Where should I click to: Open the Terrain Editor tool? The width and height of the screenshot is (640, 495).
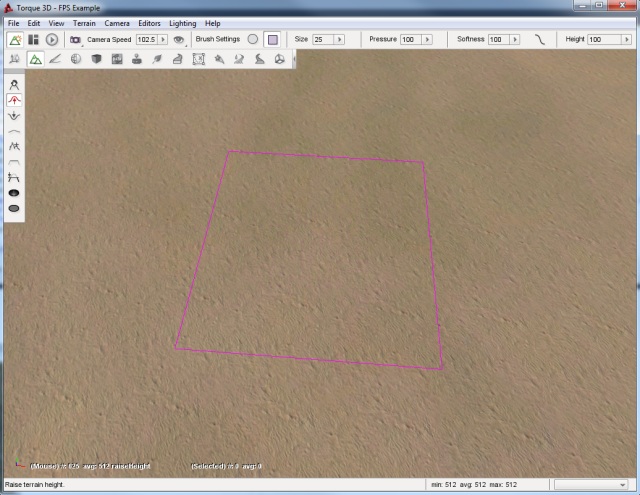(35, 59)
